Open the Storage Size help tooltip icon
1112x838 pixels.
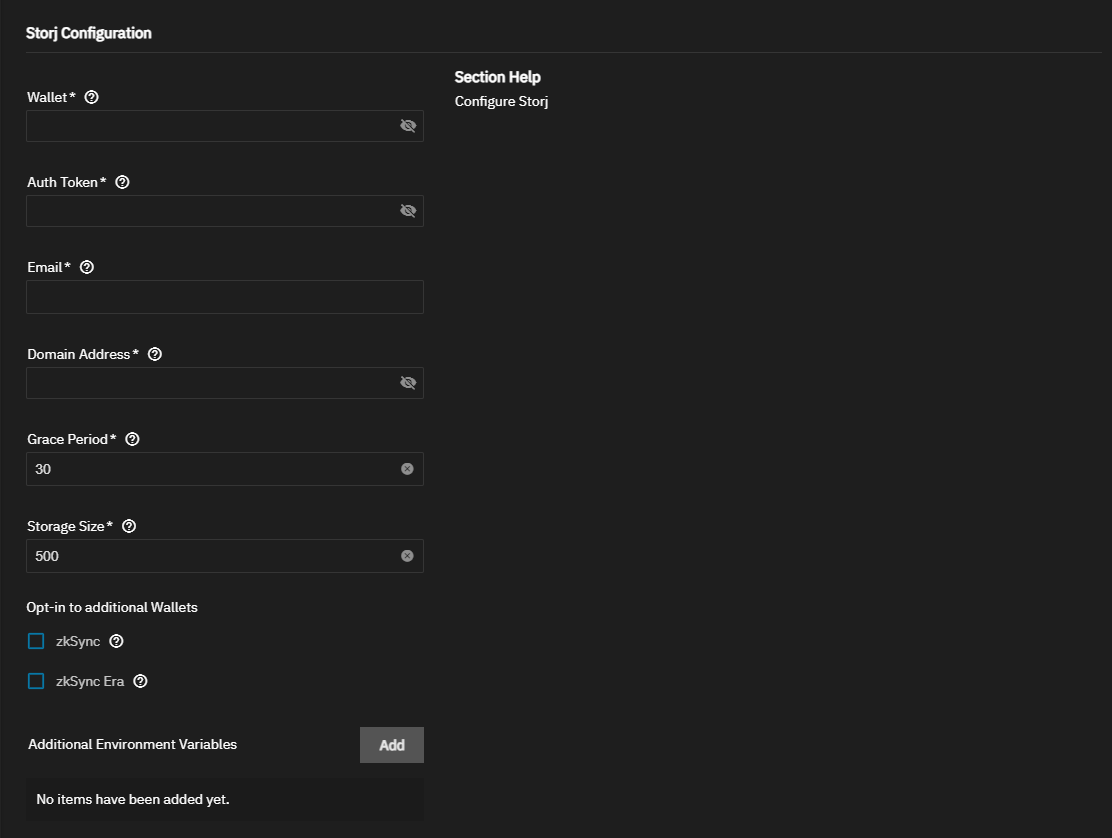pyautogui.click(x=129, y=526)
